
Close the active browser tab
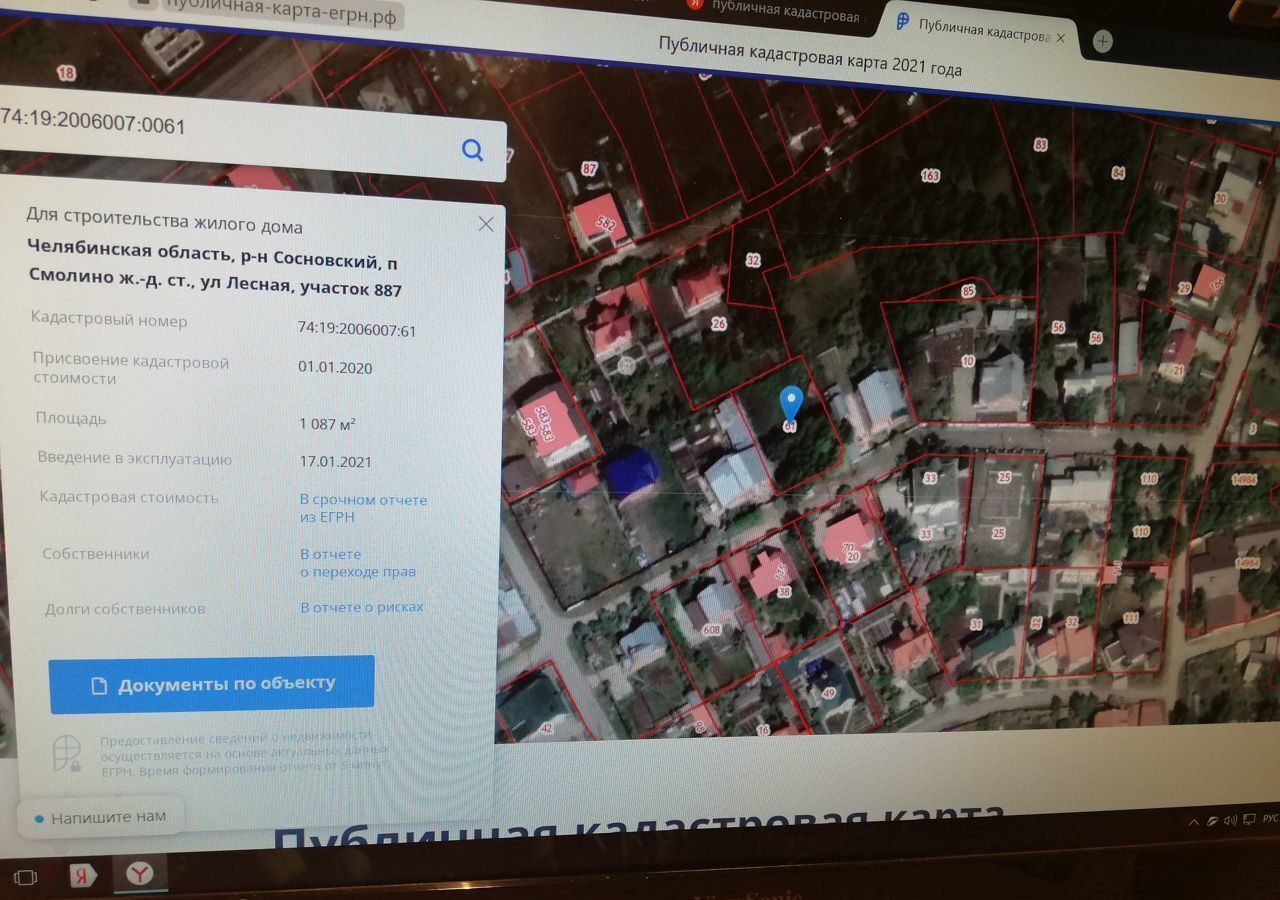(x=1061, y=37)
